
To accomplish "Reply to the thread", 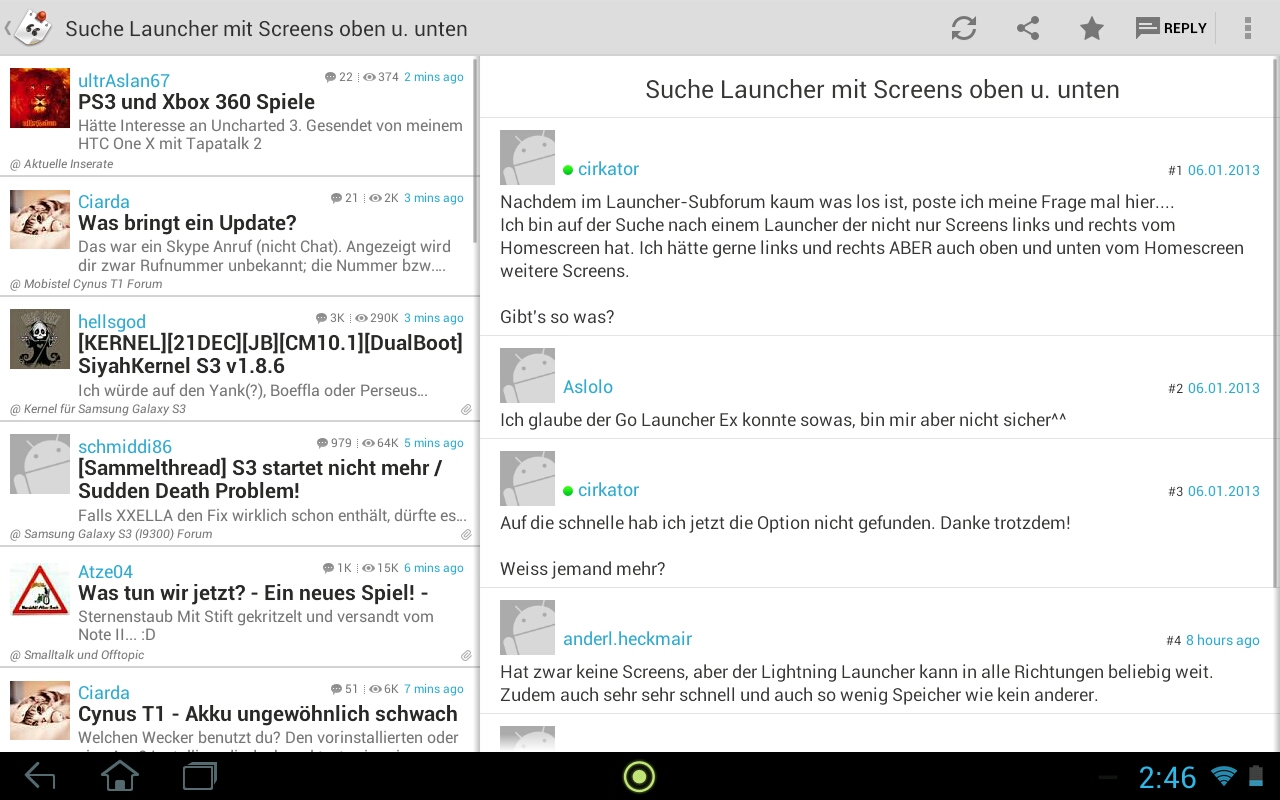I will (1172, 28).
